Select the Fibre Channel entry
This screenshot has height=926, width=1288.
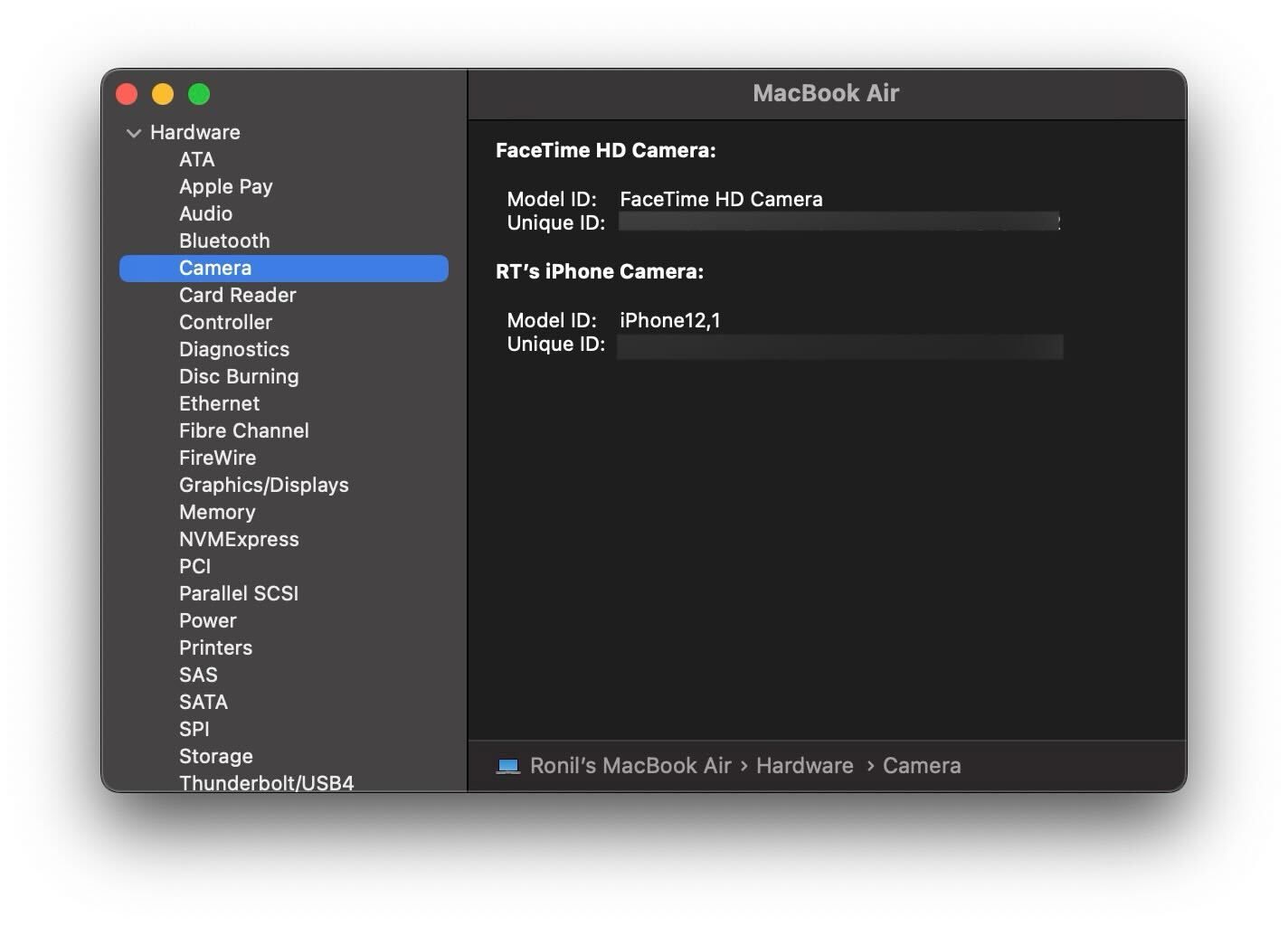(x=243, y=430)
